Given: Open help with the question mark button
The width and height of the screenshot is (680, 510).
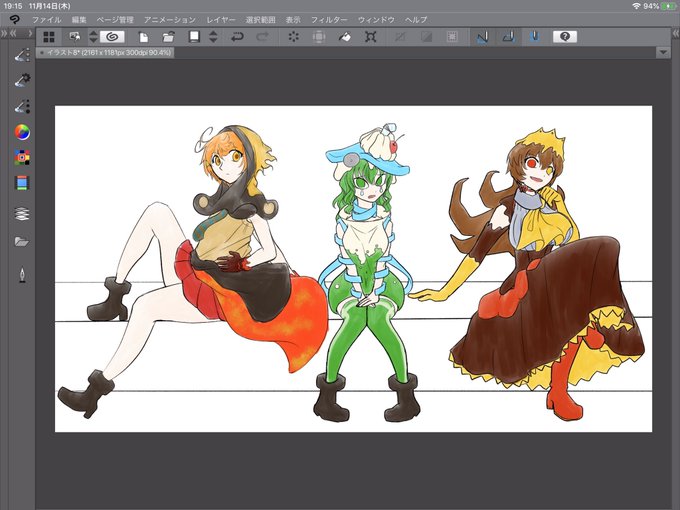Looking at the screenshot, I should [565, 37].
